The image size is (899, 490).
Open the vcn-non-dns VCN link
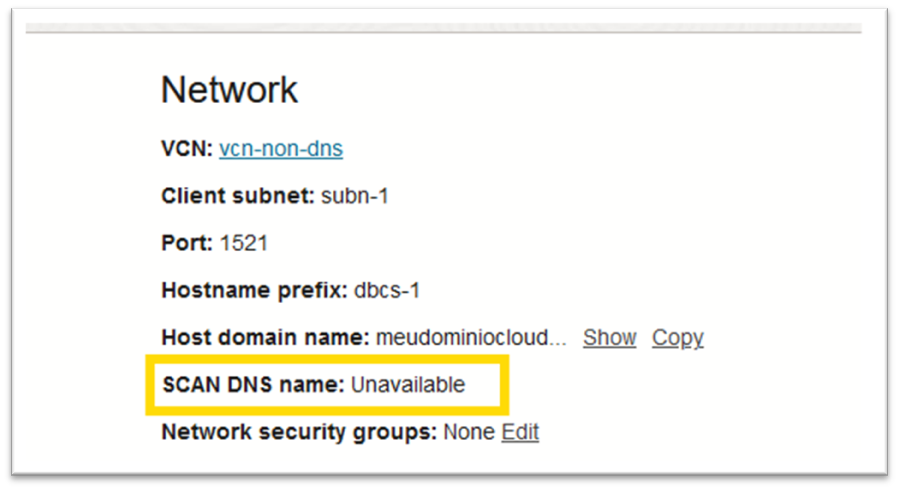281,149
